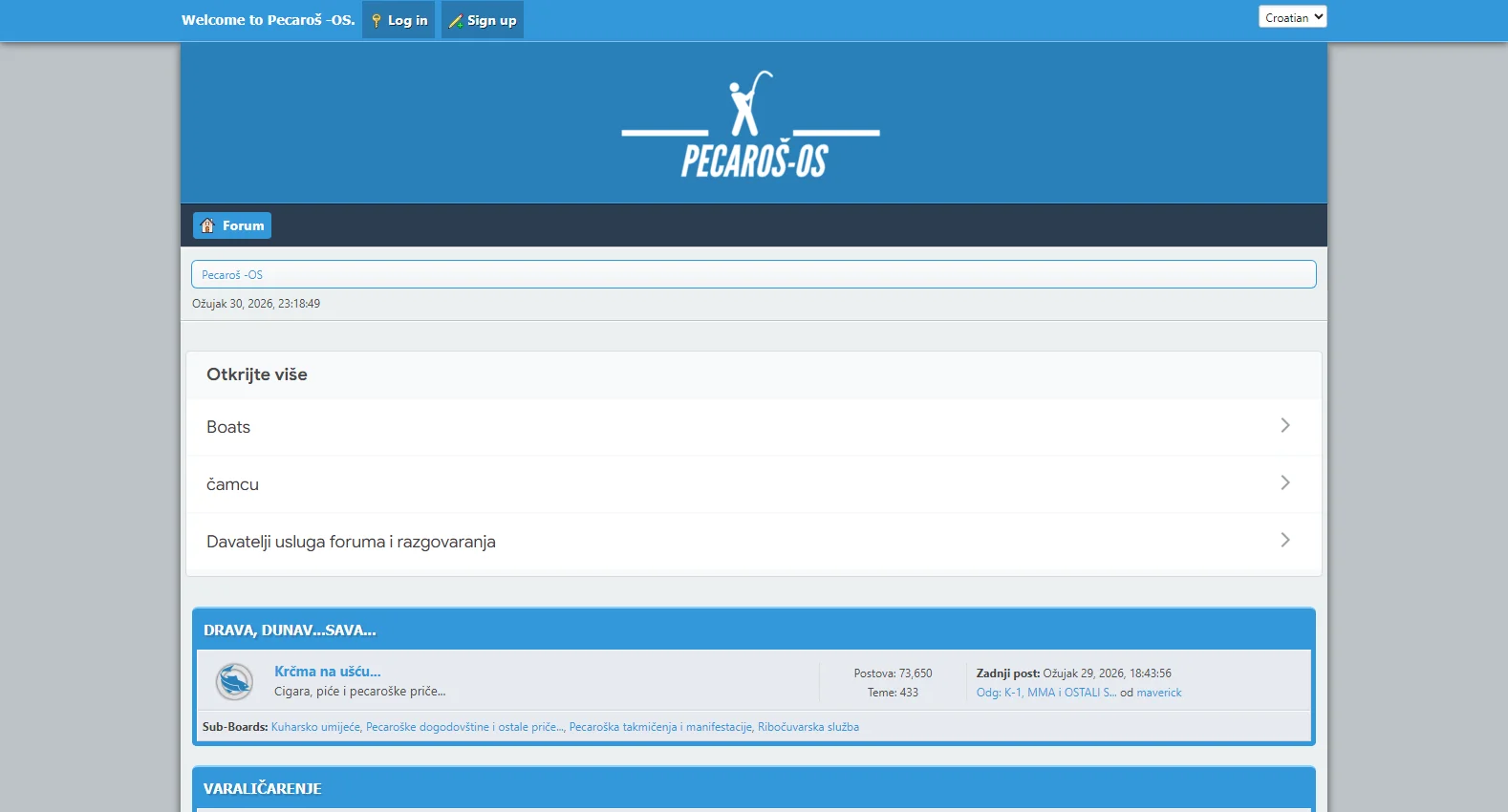
Task: Click the Pecaroš -OS breadcrumb link
Action: click(232, 275)
